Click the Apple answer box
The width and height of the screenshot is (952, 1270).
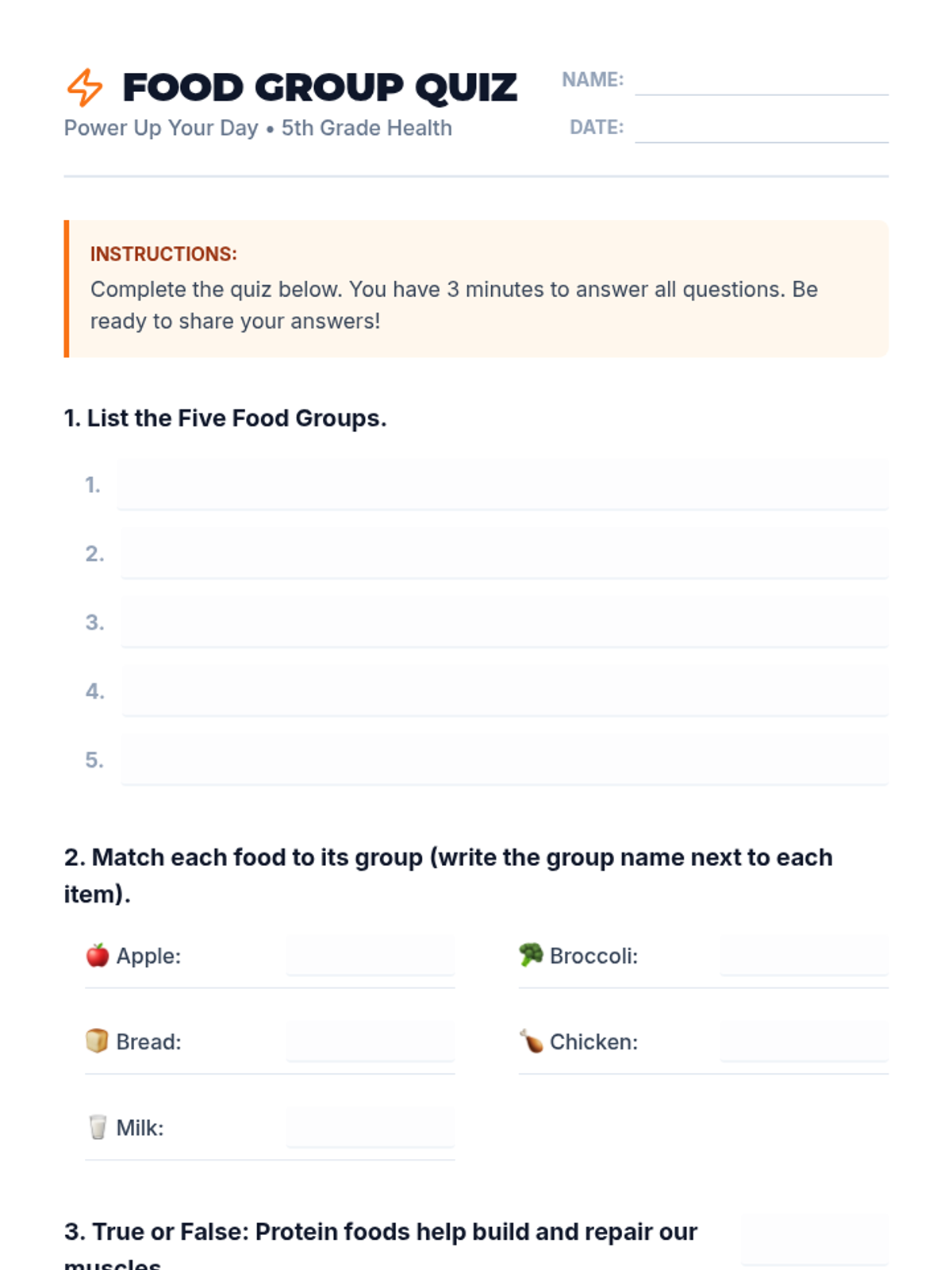pyautogui.click(x=370, y=955)
